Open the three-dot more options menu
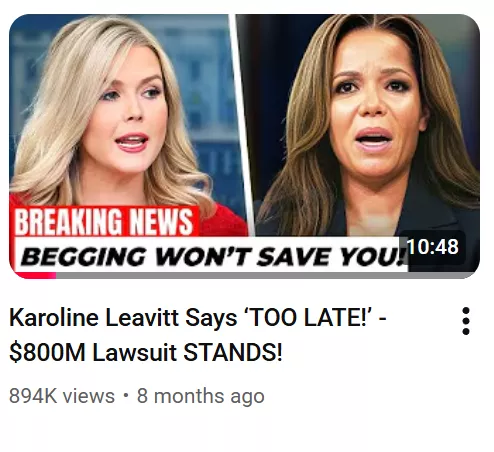This screenshot has height=452, width=494. [x=466, y=321]
